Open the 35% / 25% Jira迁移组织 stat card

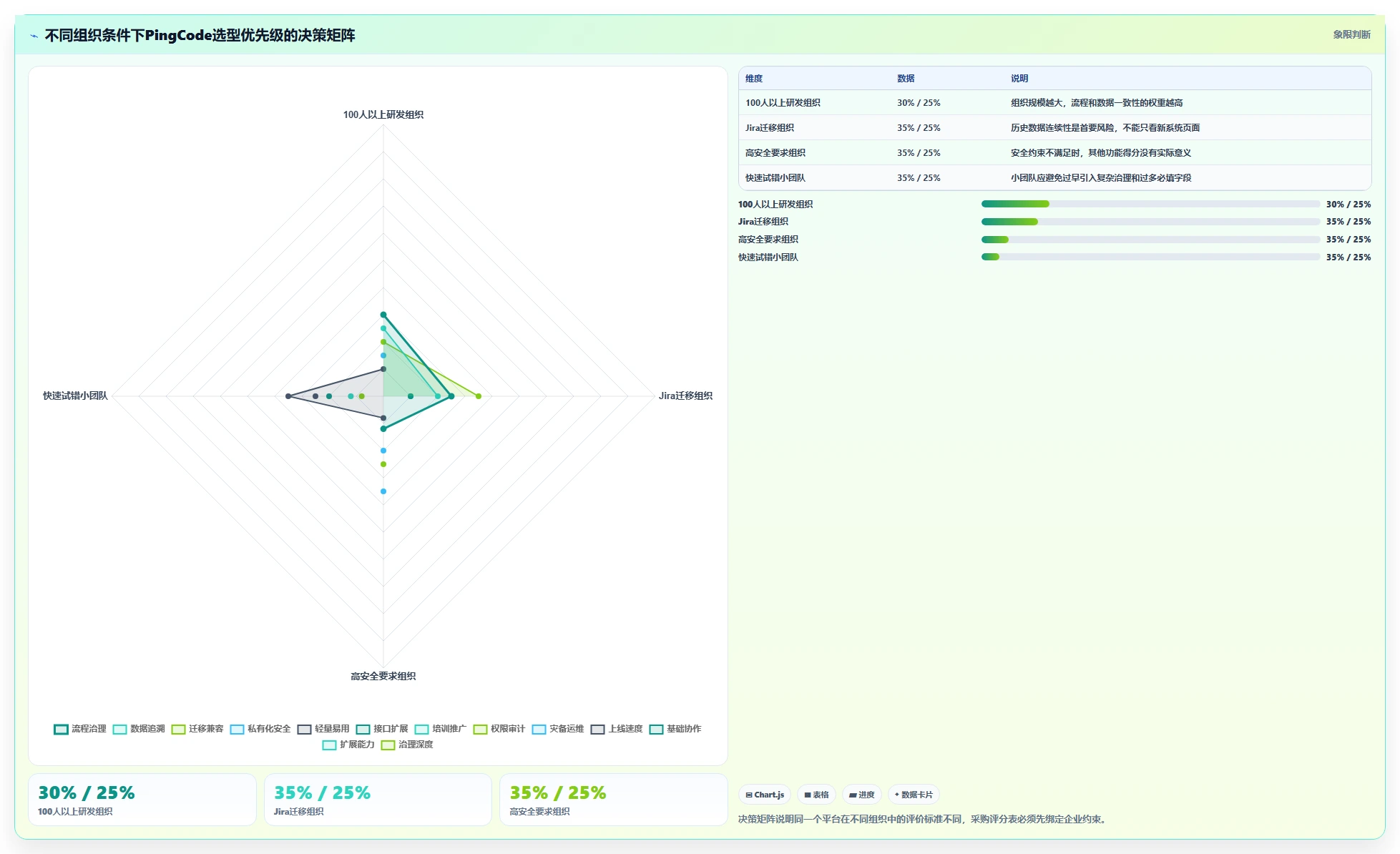point(378,800)
